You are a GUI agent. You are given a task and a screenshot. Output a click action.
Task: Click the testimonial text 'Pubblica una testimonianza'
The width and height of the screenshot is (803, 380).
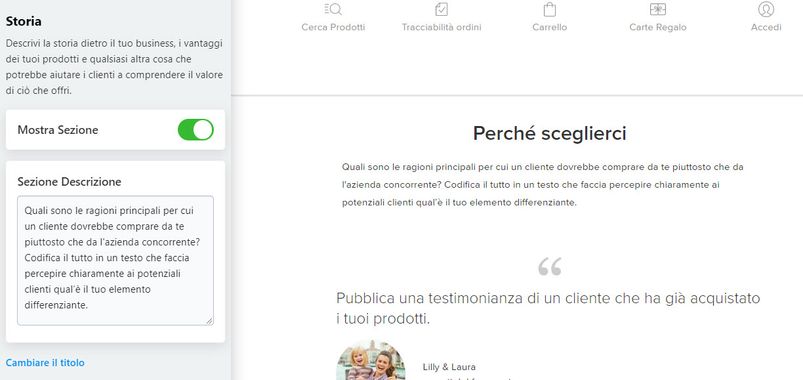548,308
